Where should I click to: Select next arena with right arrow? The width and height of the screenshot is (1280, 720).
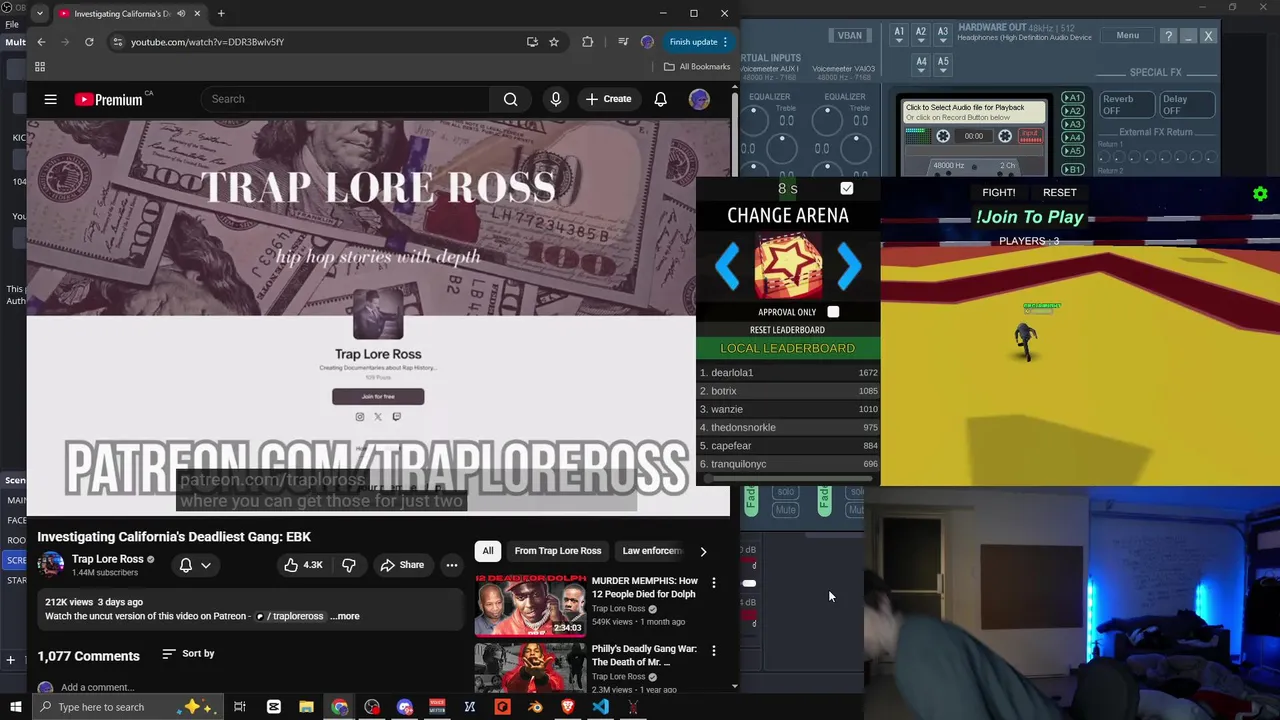pyautogui.click(x=849, y=266)
